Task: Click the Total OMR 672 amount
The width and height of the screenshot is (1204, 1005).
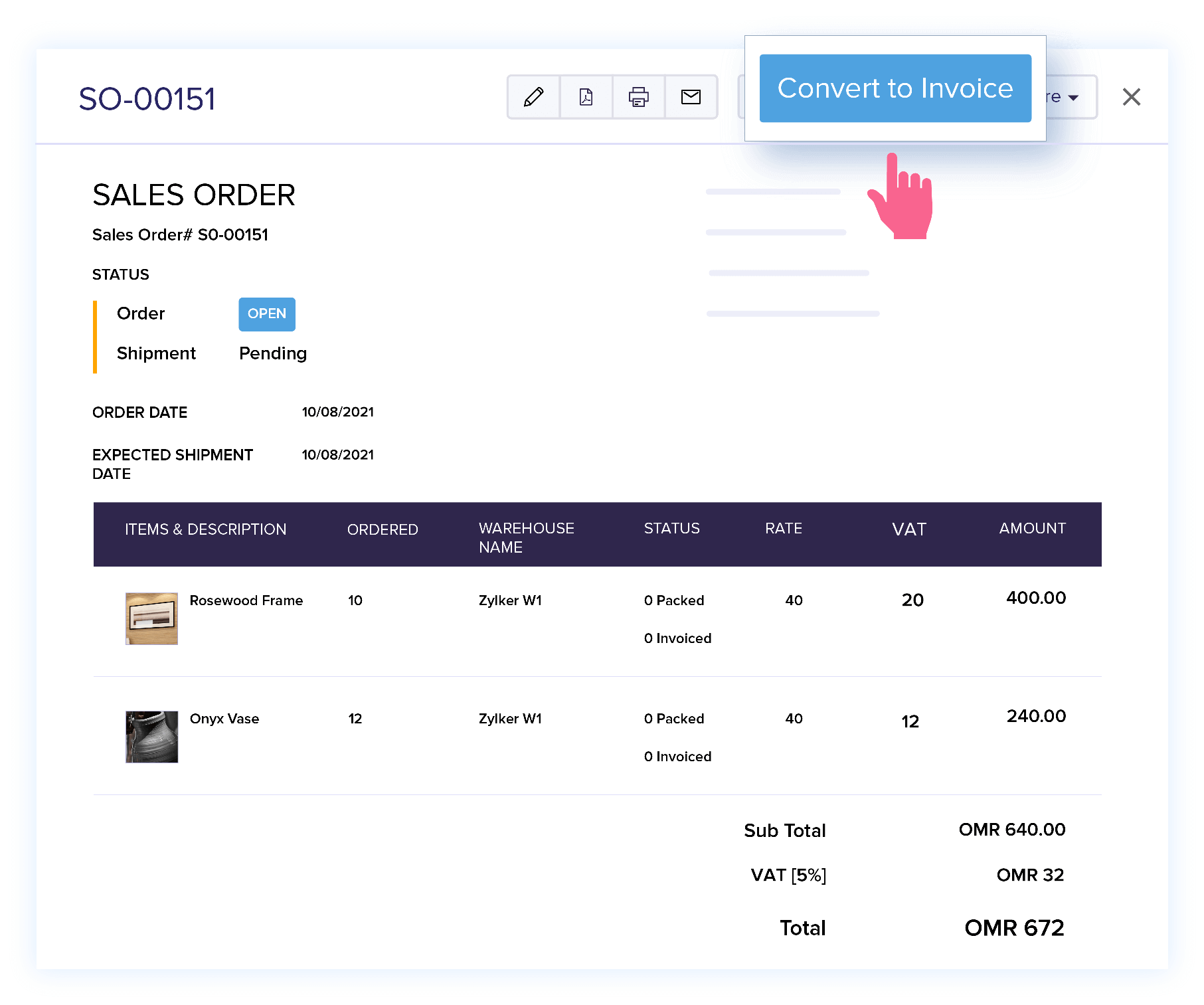Action: tap(1014, 928)
